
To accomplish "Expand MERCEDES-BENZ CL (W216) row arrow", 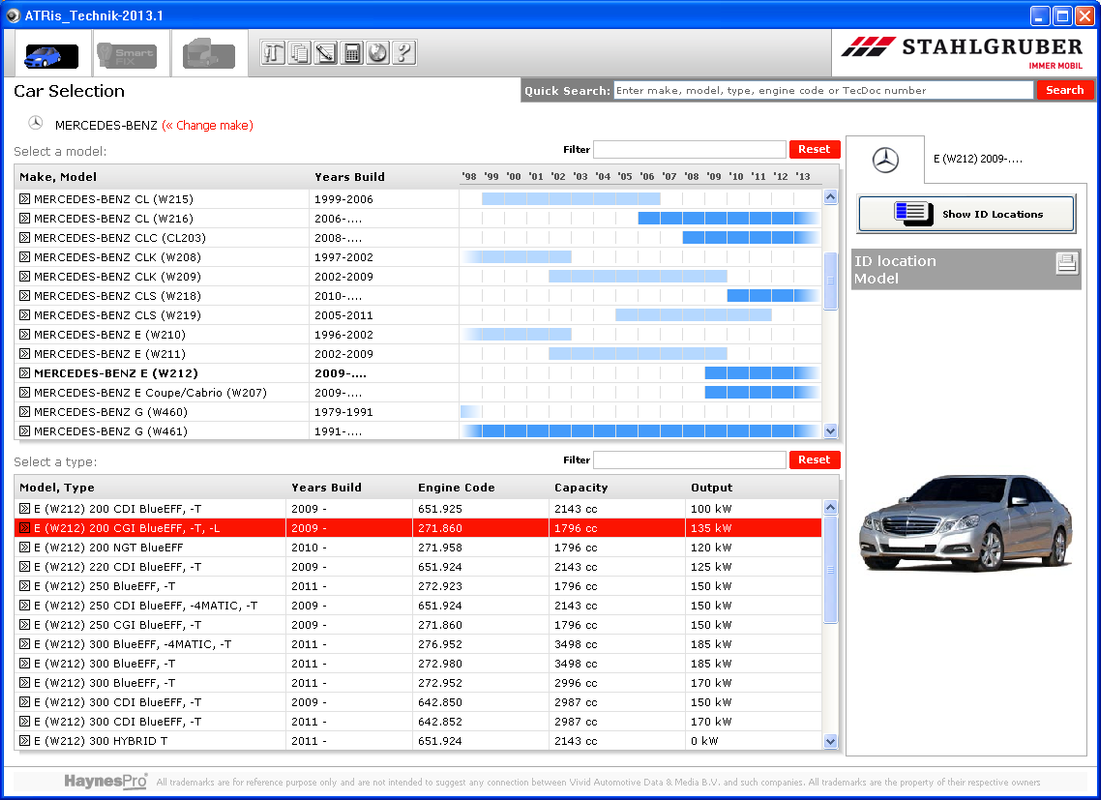I will tap(25, 218).
